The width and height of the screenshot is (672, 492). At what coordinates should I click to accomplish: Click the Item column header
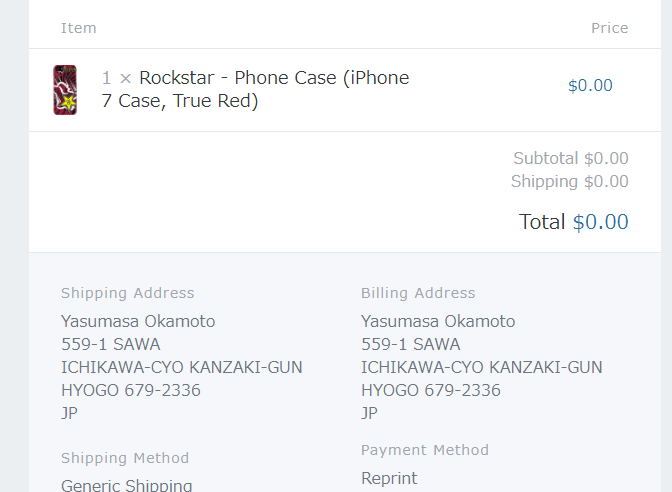78,28
